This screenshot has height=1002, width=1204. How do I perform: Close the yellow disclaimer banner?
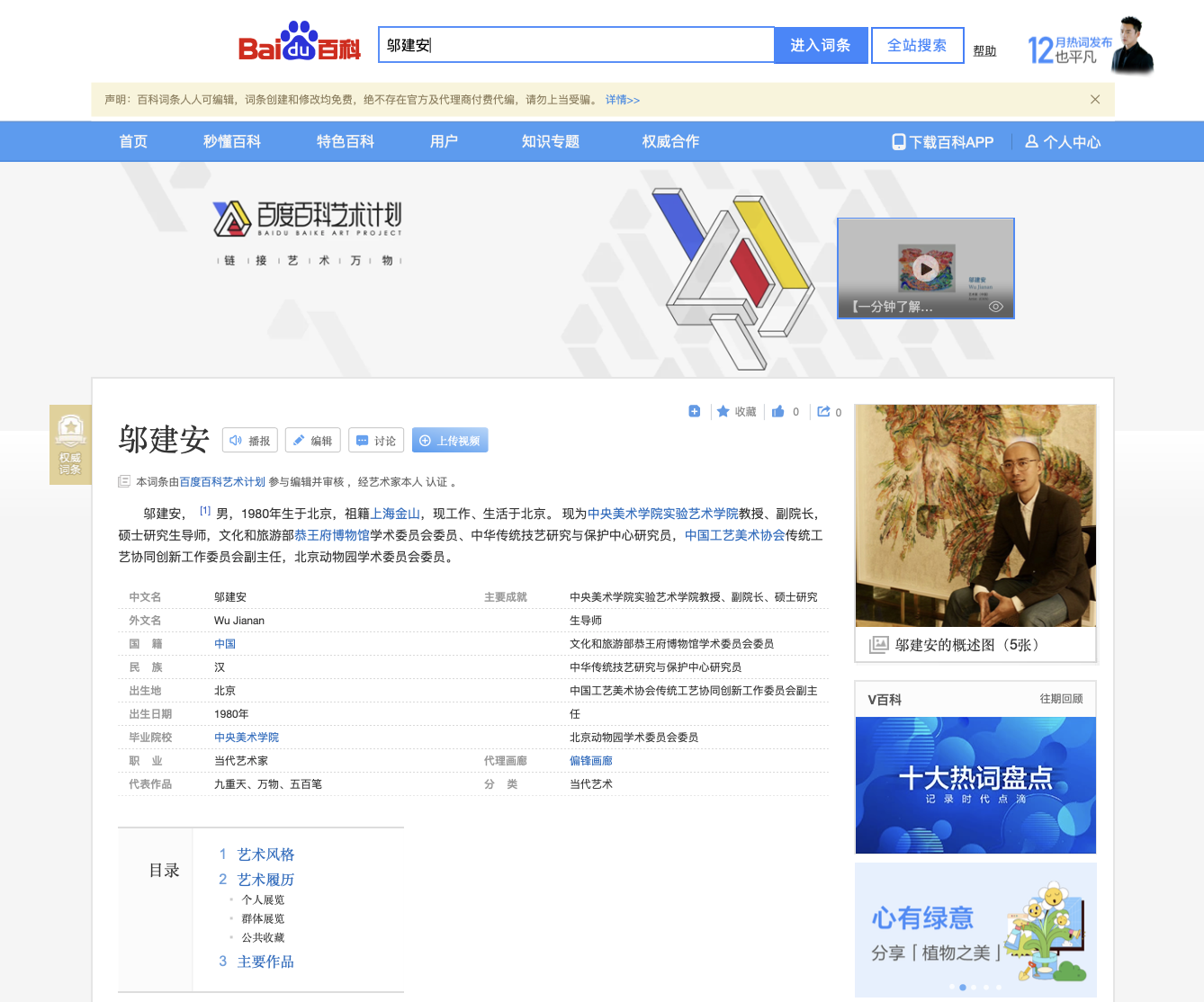(1095, 100)
